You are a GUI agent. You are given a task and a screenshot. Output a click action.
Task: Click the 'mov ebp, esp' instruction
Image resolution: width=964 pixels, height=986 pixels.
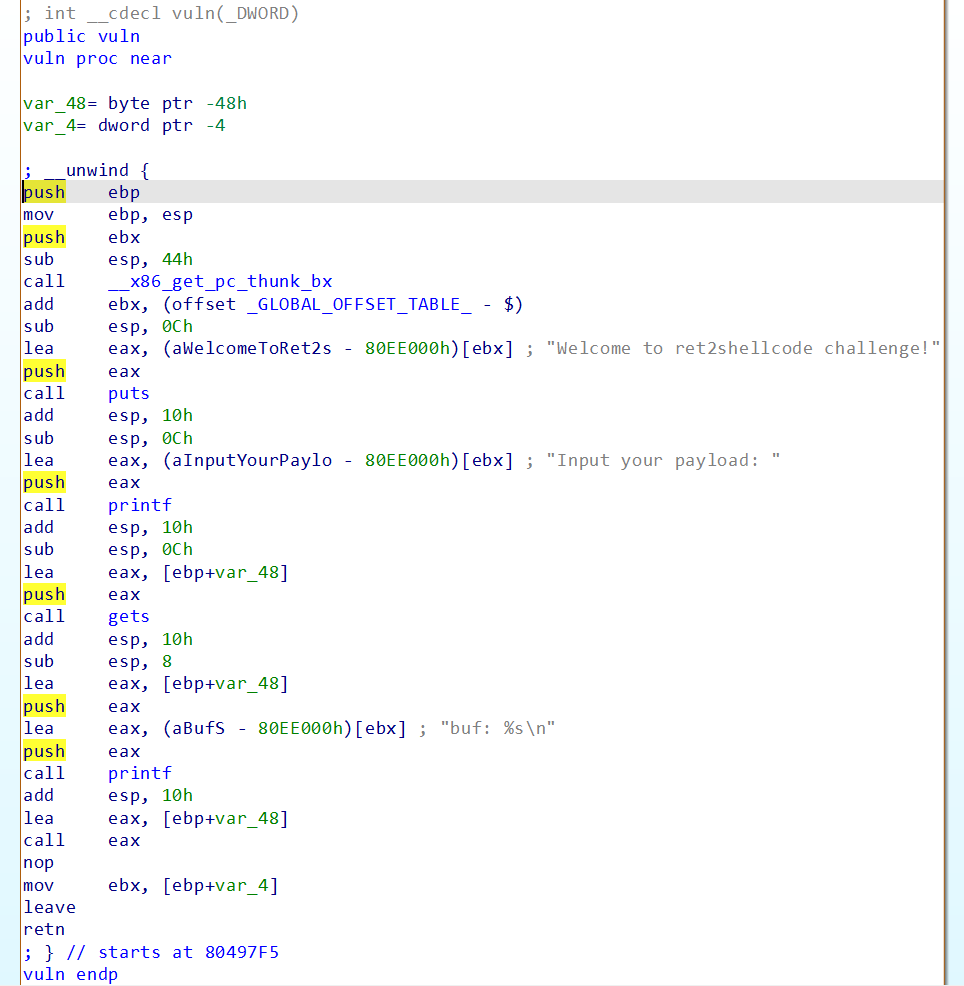(x=108, y=214)
